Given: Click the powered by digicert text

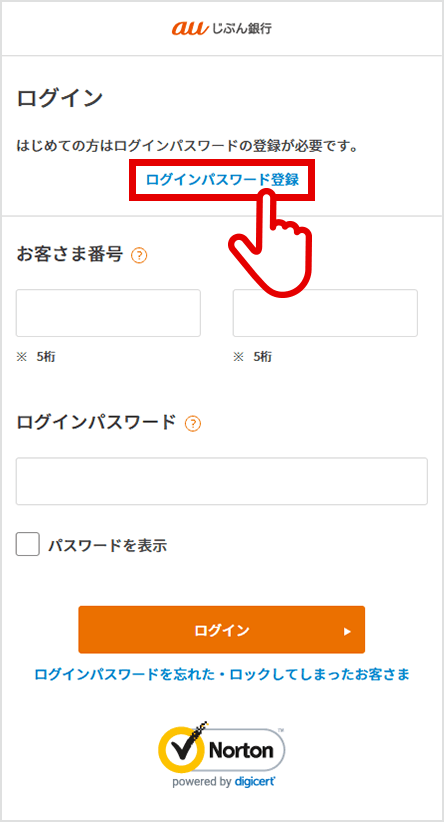Looking at the screenshot, I should [224, 782].
